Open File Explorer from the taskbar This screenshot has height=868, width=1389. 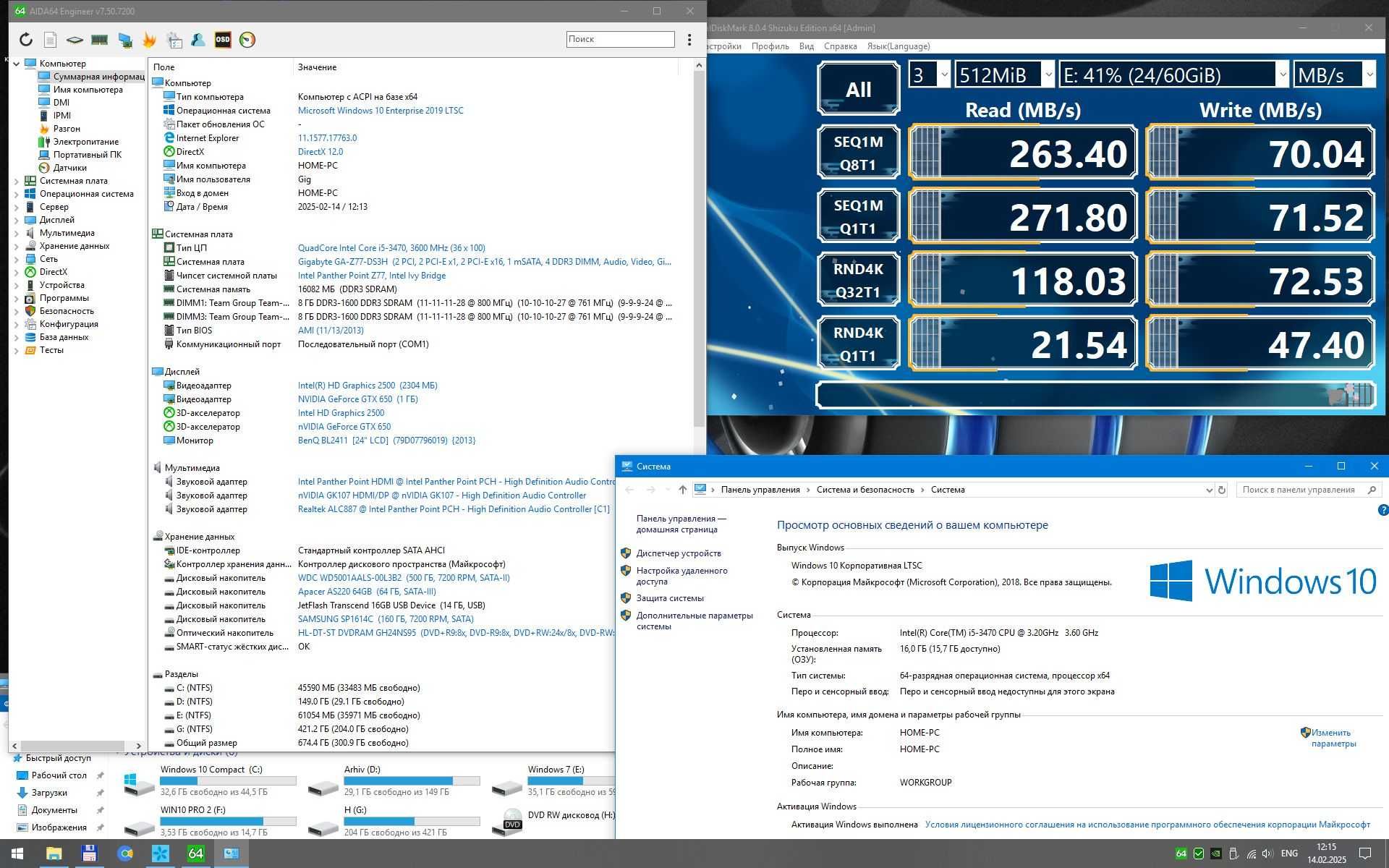click(54, 854)
